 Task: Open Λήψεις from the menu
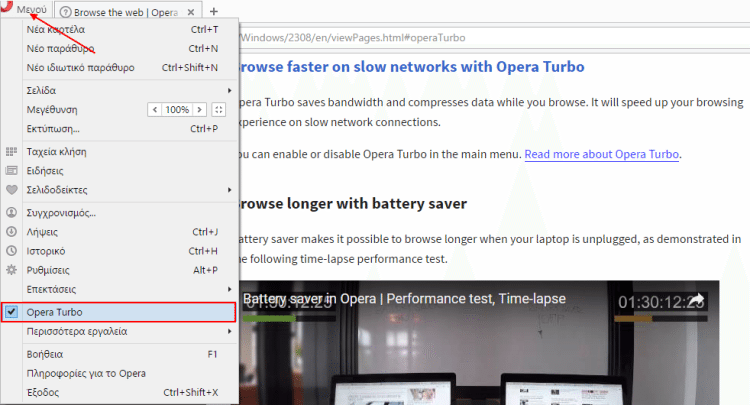[x=120, y=232]
